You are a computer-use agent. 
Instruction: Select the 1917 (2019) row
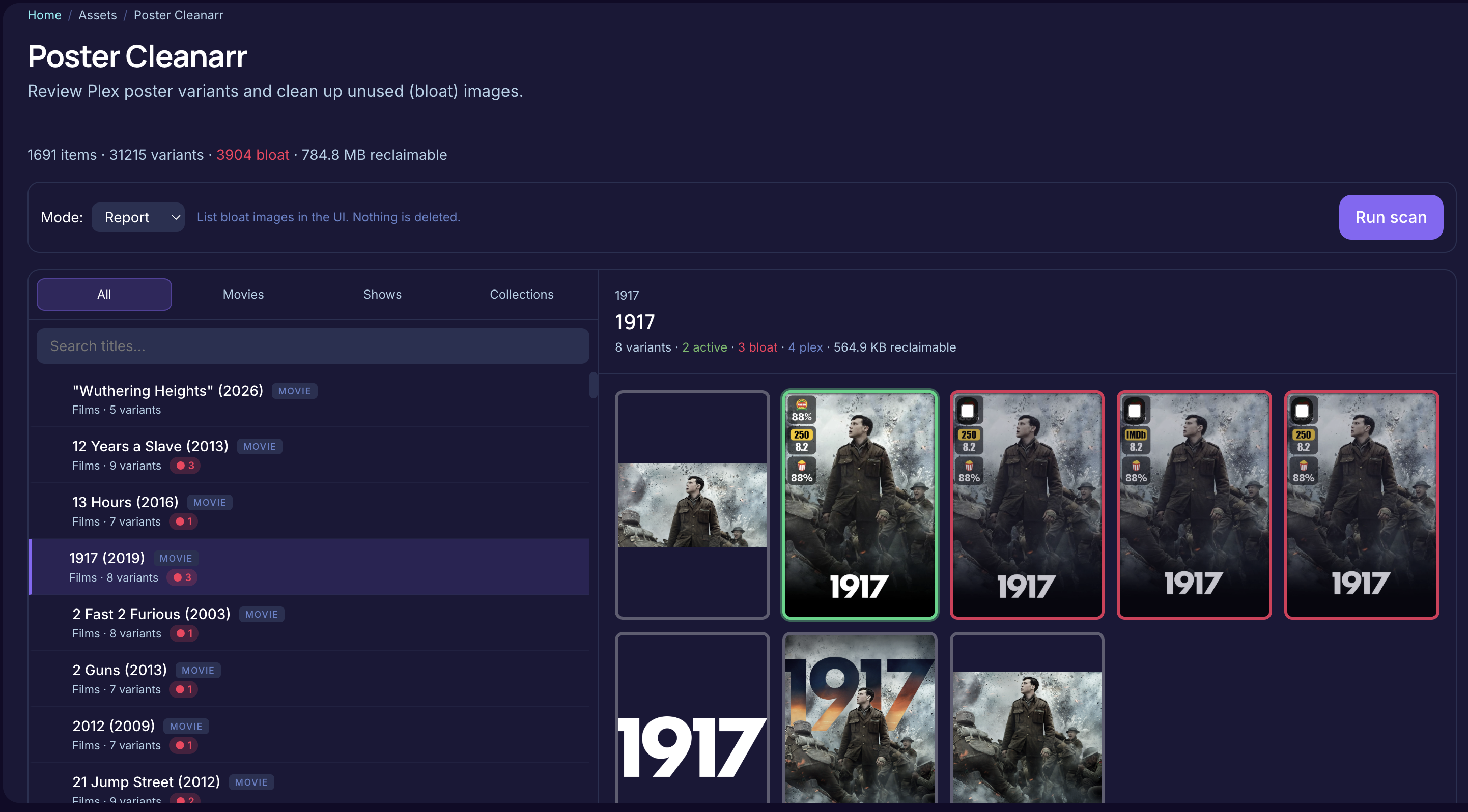coord(309,567)
